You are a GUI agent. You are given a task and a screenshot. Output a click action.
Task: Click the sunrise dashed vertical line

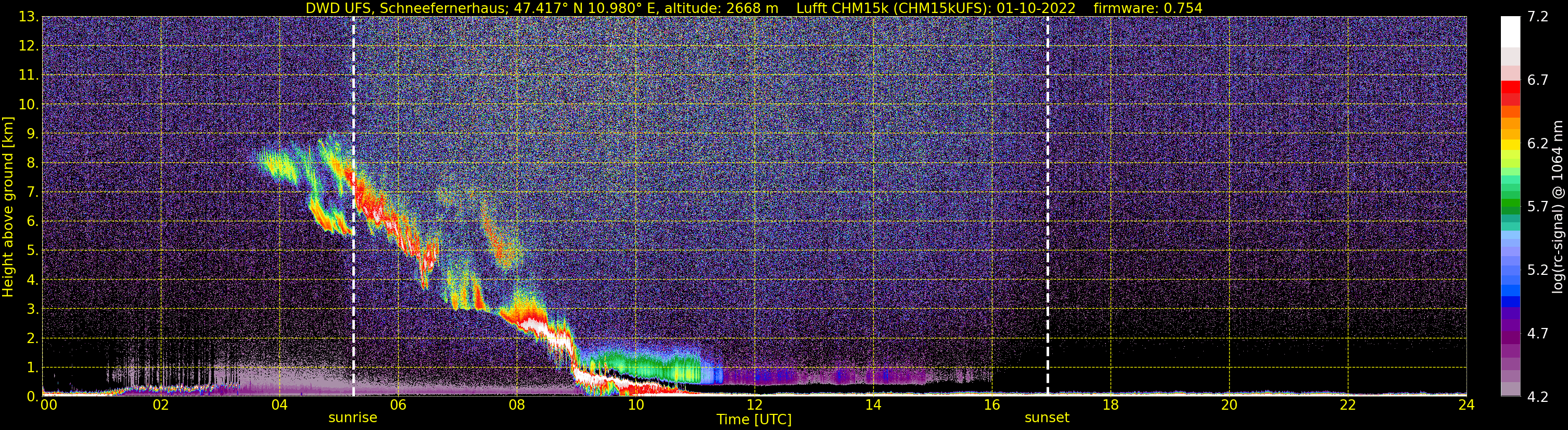[x=353, y=207]
